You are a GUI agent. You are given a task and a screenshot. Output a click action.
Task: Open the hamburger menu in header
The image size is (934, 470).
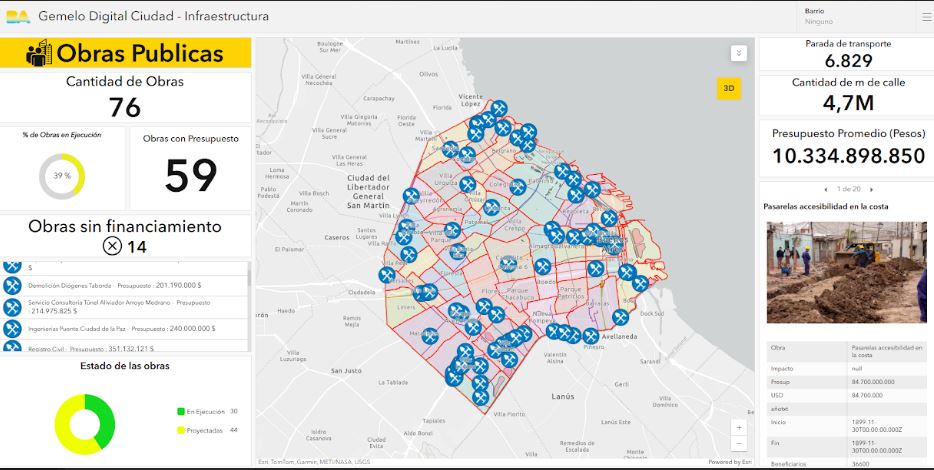tap(924, 16)
